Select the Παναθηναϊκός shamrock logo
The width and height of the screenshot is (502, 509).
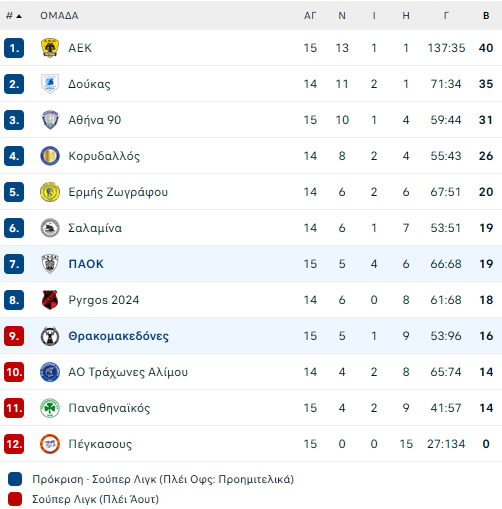50,408
